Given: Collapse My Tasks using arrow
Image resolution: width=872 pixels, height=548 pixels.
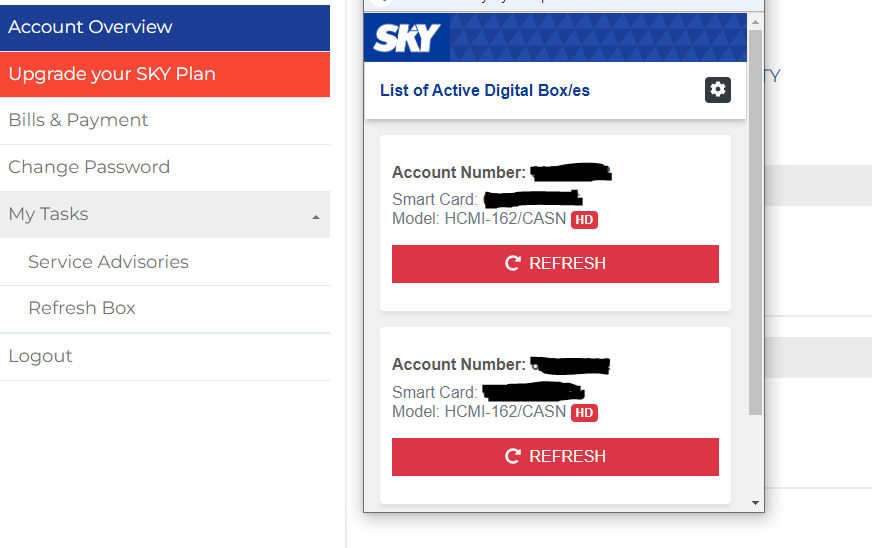Looking at the screenshot, I should [x=316, y=216].
